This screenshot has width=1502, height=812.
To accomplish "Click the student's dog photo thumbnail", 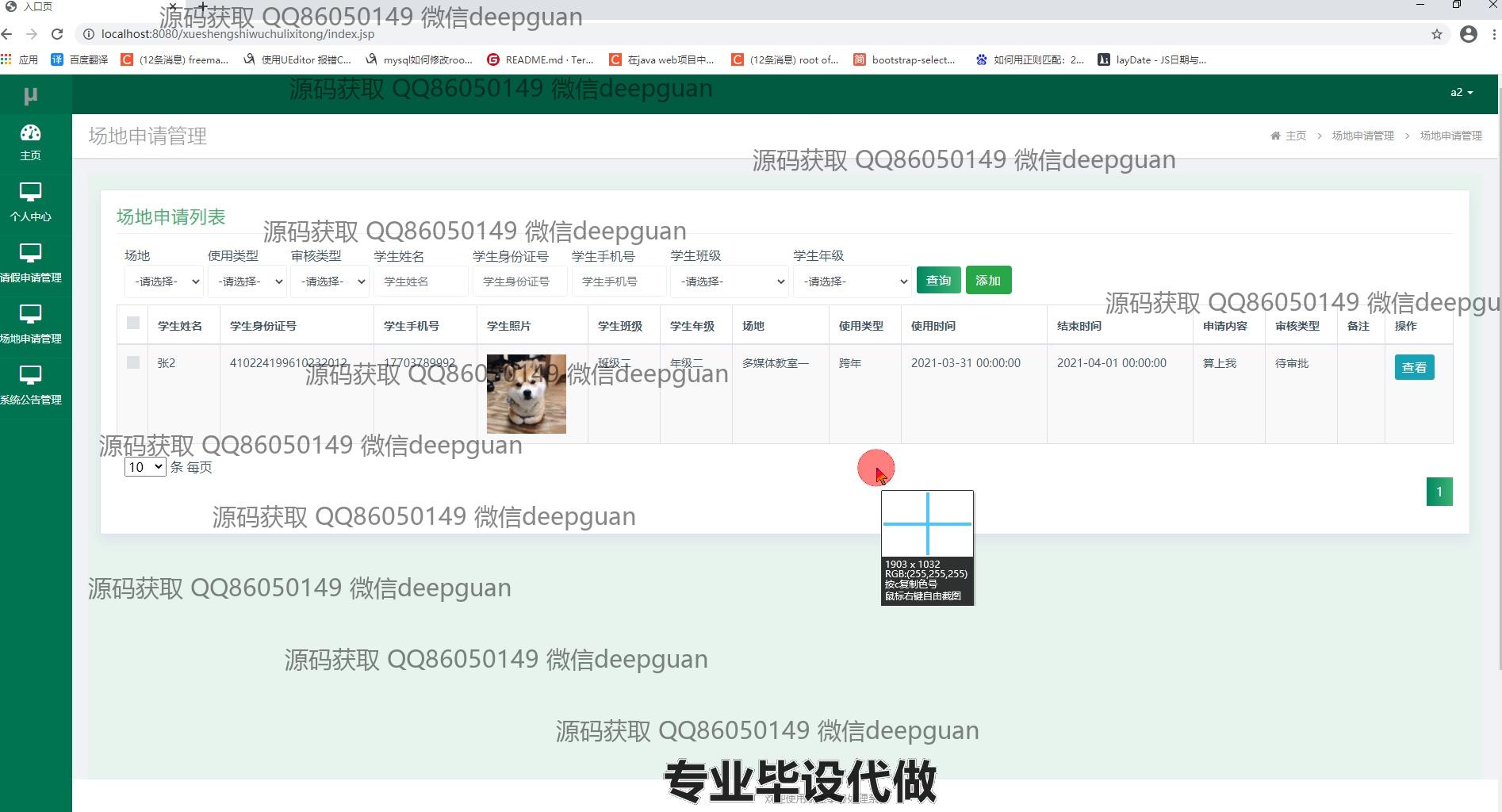I will [526, 393].
